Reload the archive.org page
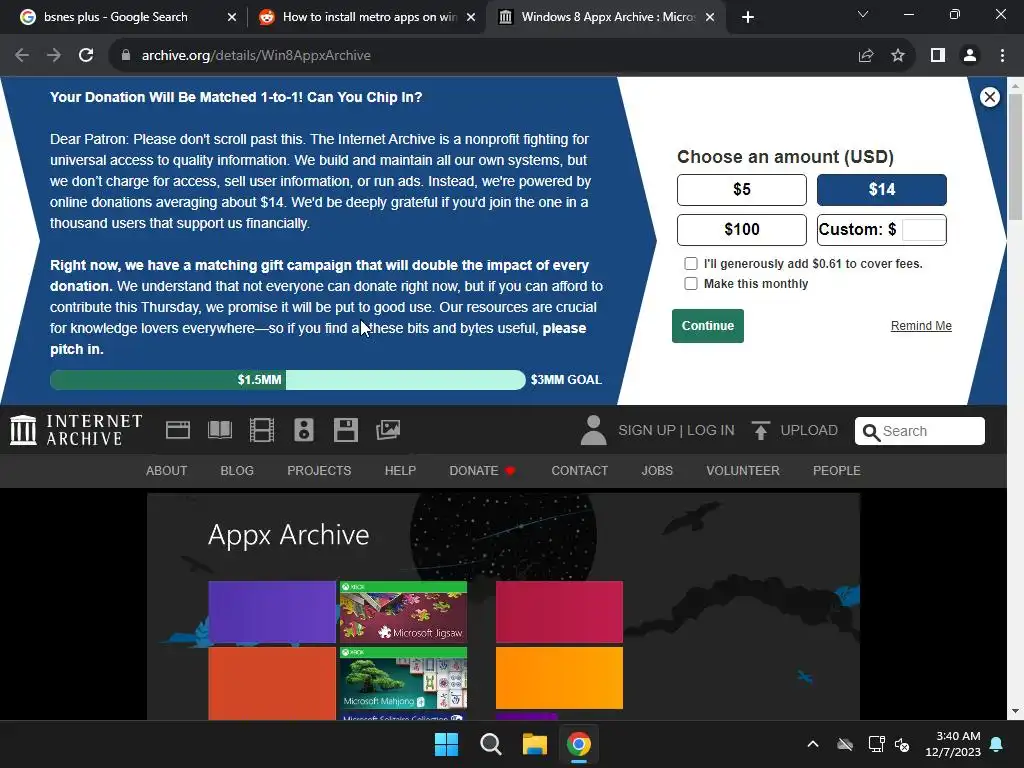The image size is (1024, 768). click(x=86, y=56)
